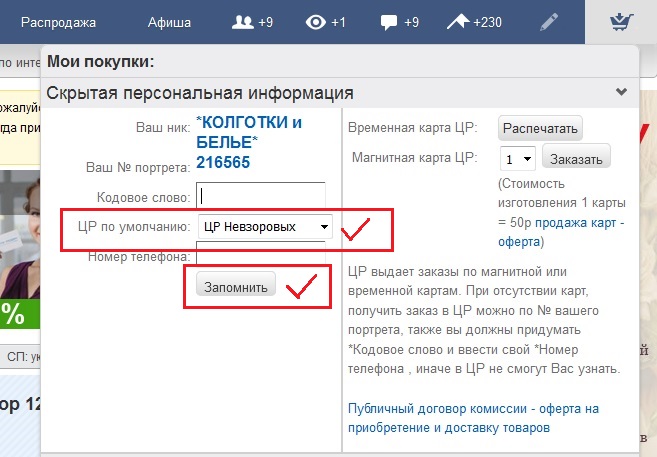Click the pencil edit icon
The height and width of the screenshot is (457, 657).
[x=548, y=22]
